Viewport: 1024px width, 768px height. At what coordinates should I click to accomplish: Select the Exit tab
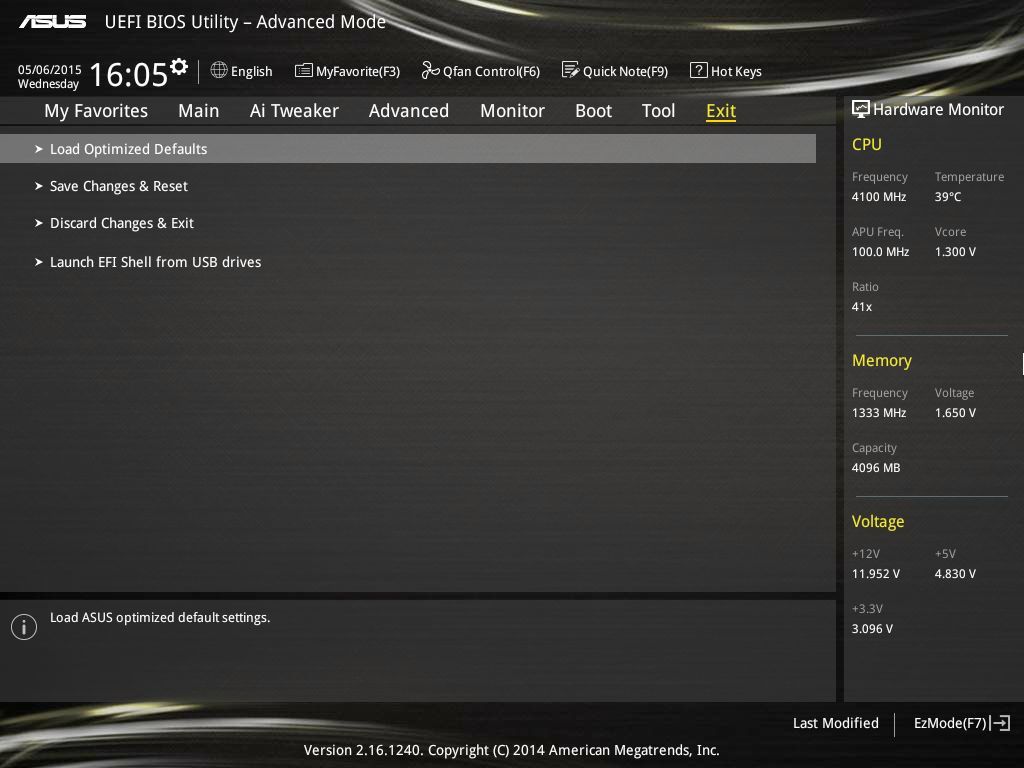click(721, 111)
